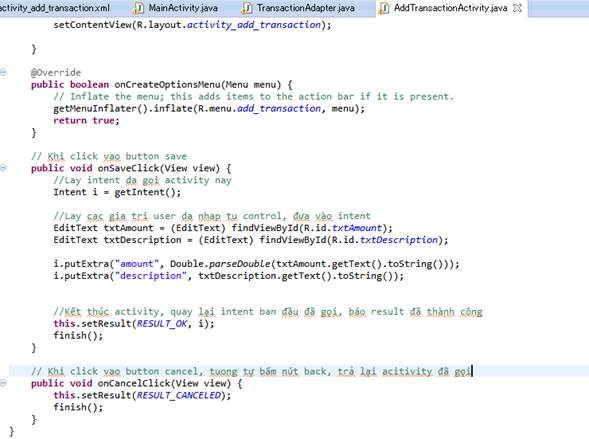The image size is (589, 439).
Task: Click the txtDescription id reference in findViewById
Action: coord(399,240)
